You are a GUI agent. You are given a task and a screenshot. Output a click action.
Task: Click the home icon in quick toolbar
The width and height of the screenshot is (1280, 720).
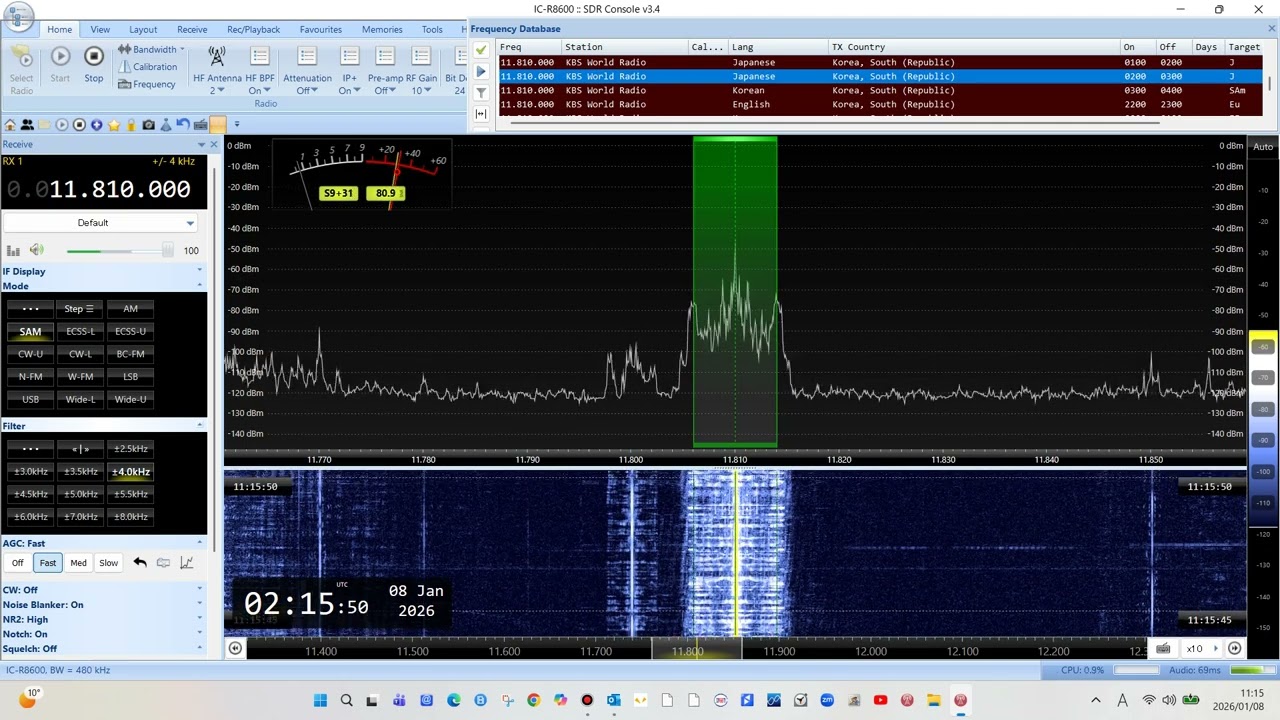click(x=10, y=125)
